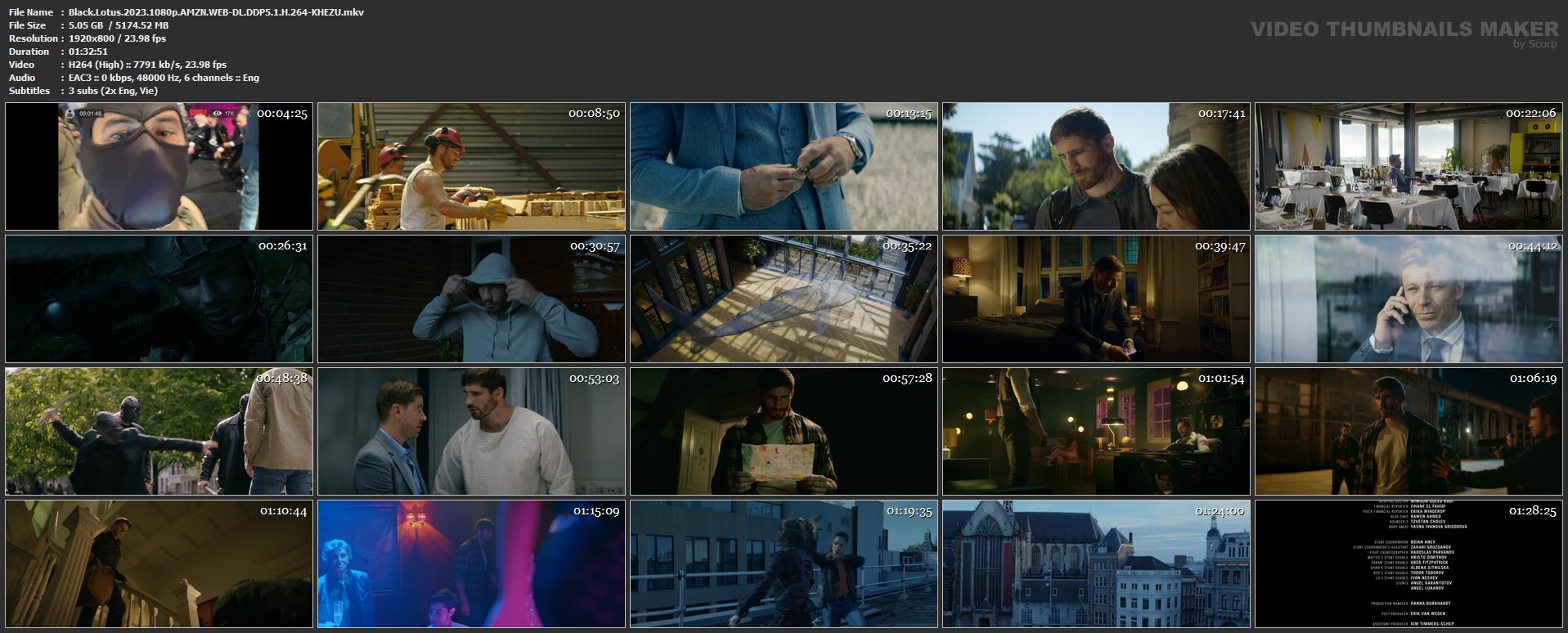
Task: Click the resolution value 1920x800 / 23.98 fps
Action: [x=117, y=38]
